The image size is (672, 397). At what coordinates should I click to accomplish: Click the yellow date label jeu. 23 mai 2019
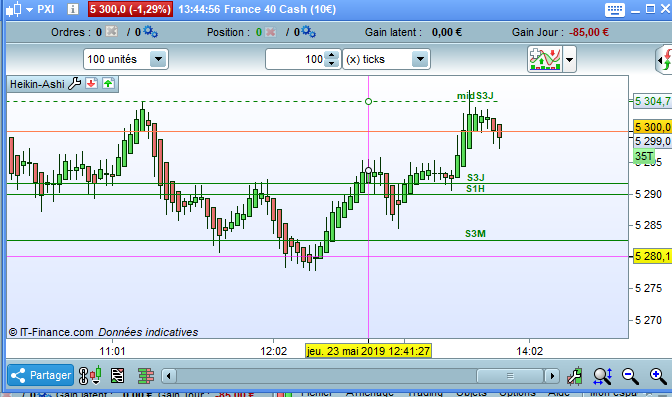368,351
